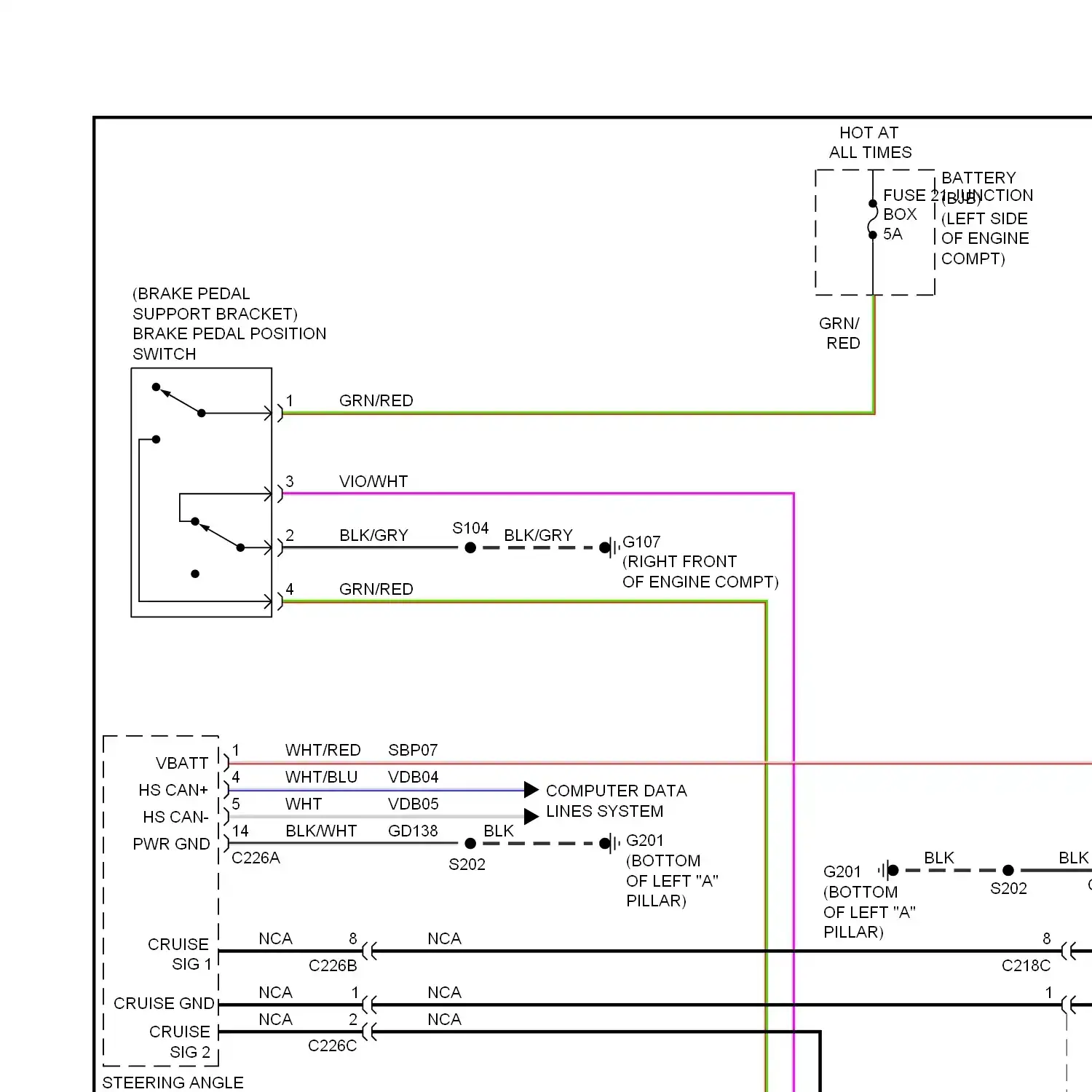
Task: Click the HS CAN+ pin label
Action: click(x=173, y=790)
